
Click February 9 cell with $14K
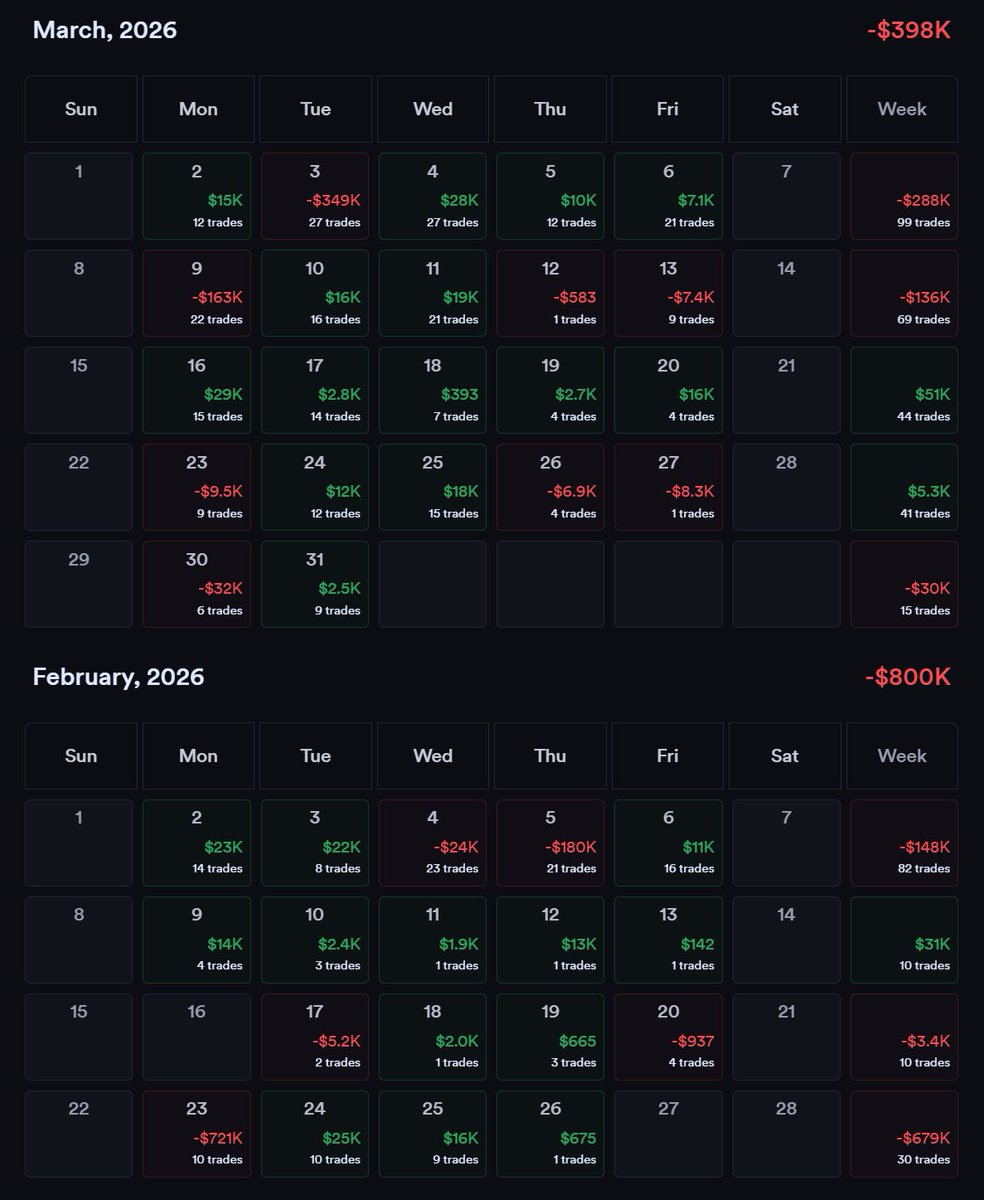tap(197, 940)
